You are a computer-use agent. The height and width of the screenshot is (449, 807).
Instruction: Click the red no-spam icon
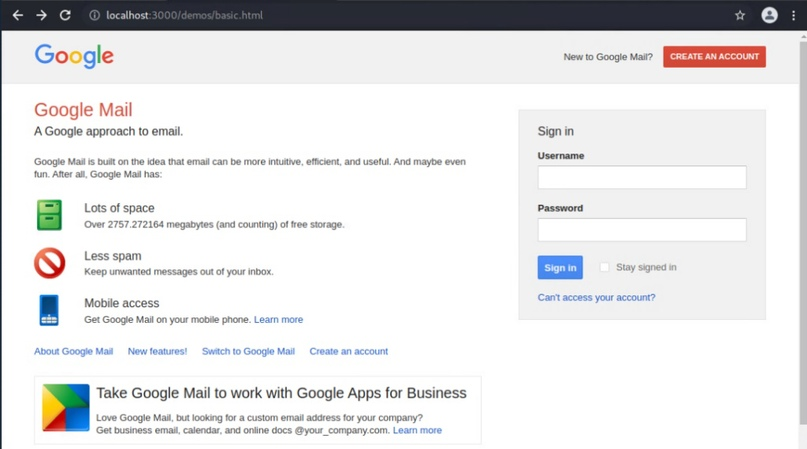[x=49, y=263]
